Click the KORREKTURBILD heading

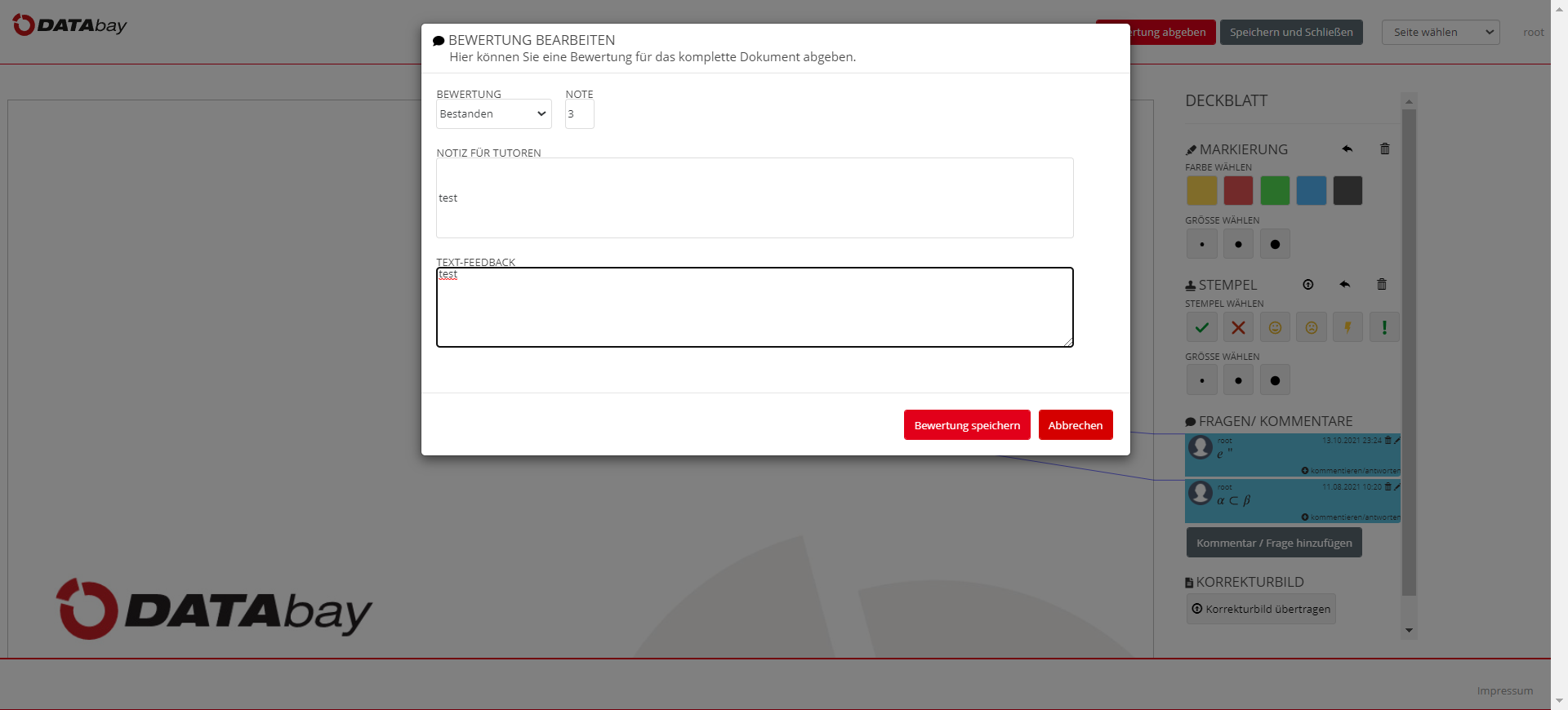1249,582
